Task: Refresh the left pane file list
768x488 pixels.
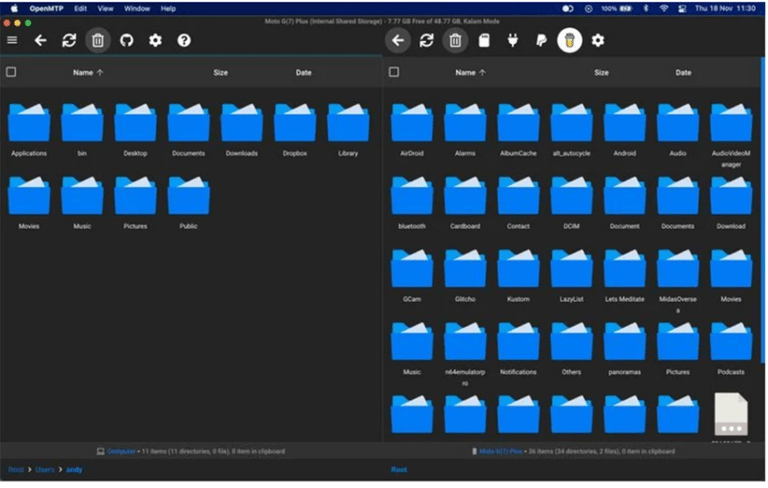Action: [x=69, y=40]
